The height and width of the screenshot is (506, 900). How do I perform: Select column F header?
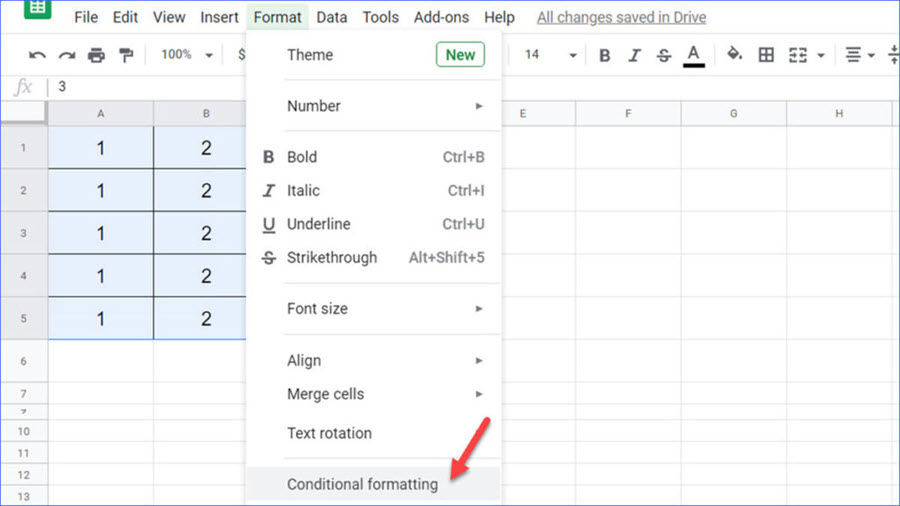(628, 114)
